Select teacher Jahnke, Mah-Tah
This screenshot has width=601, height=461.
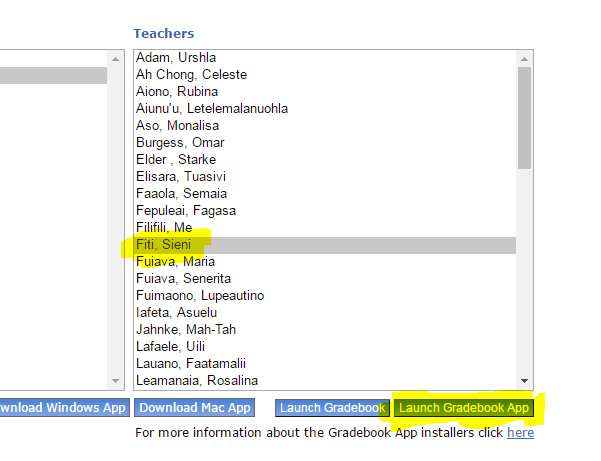click(x=325, y=329)
